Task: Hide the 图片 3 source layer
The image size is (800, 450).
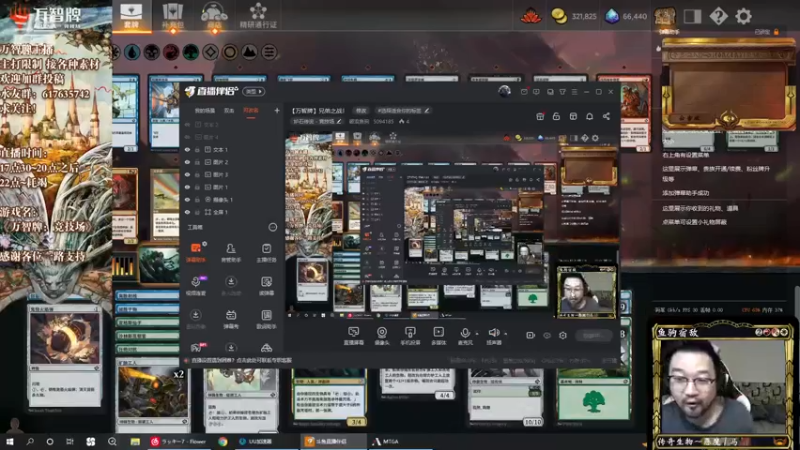Action: tap(187, 175)
